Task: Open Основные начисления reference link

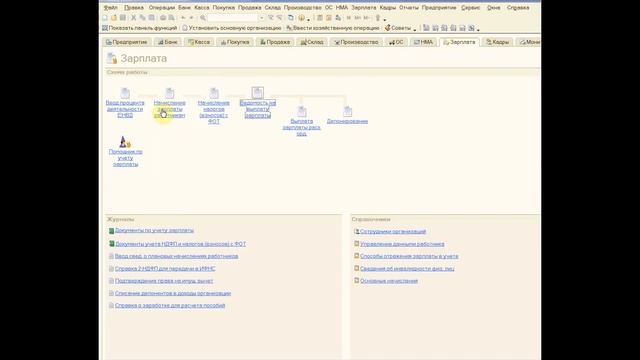Action: 389,281
